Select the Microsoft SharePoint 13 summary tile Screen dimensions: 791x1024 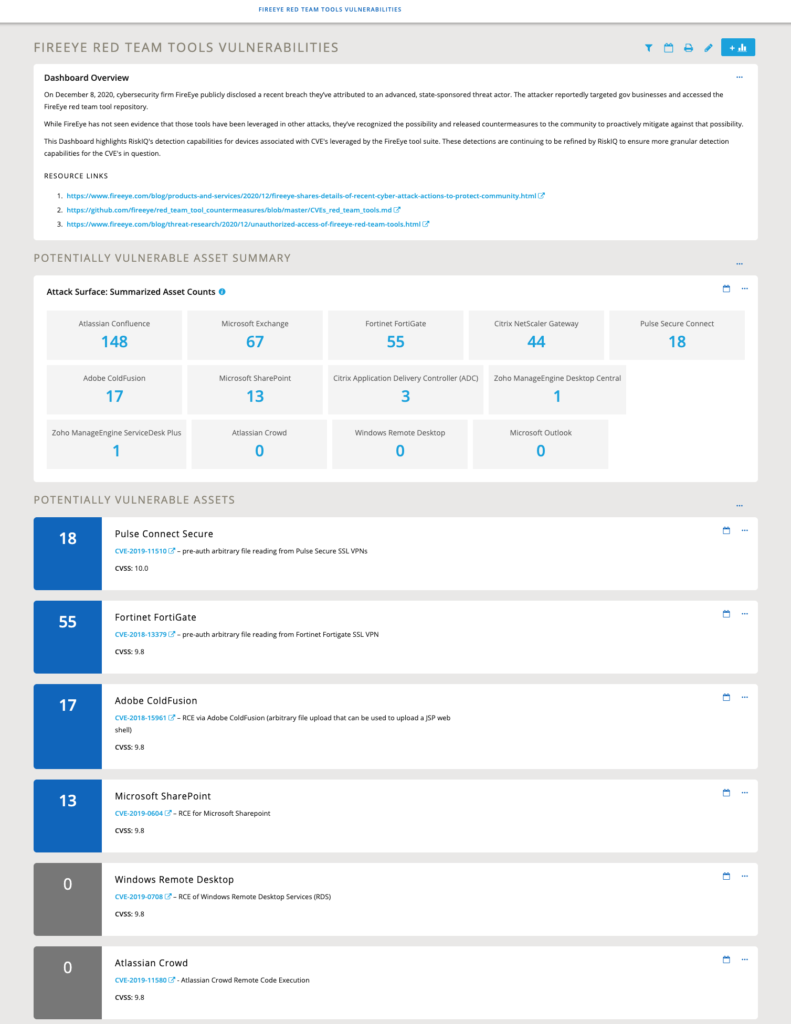point(255,390)
